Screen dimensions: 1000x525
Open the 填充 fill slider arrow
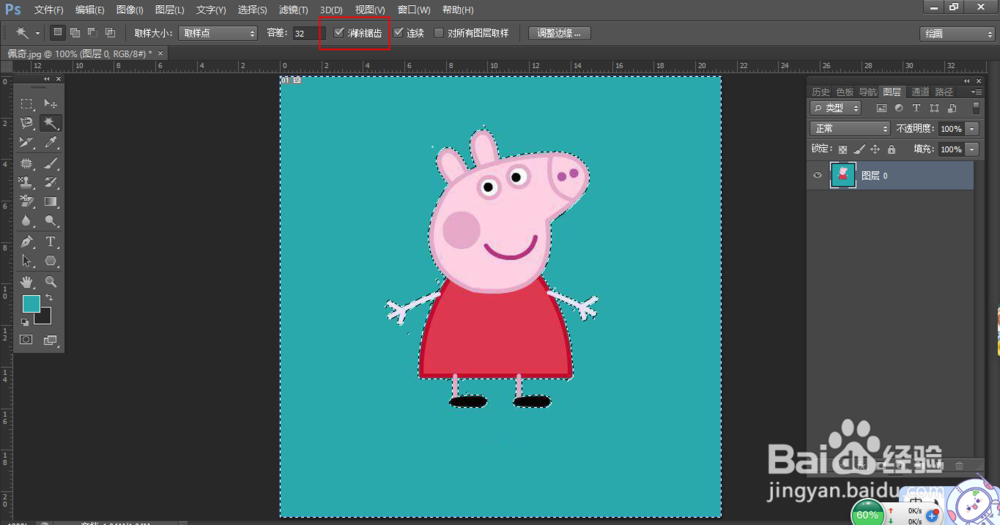tap(972, 149)
